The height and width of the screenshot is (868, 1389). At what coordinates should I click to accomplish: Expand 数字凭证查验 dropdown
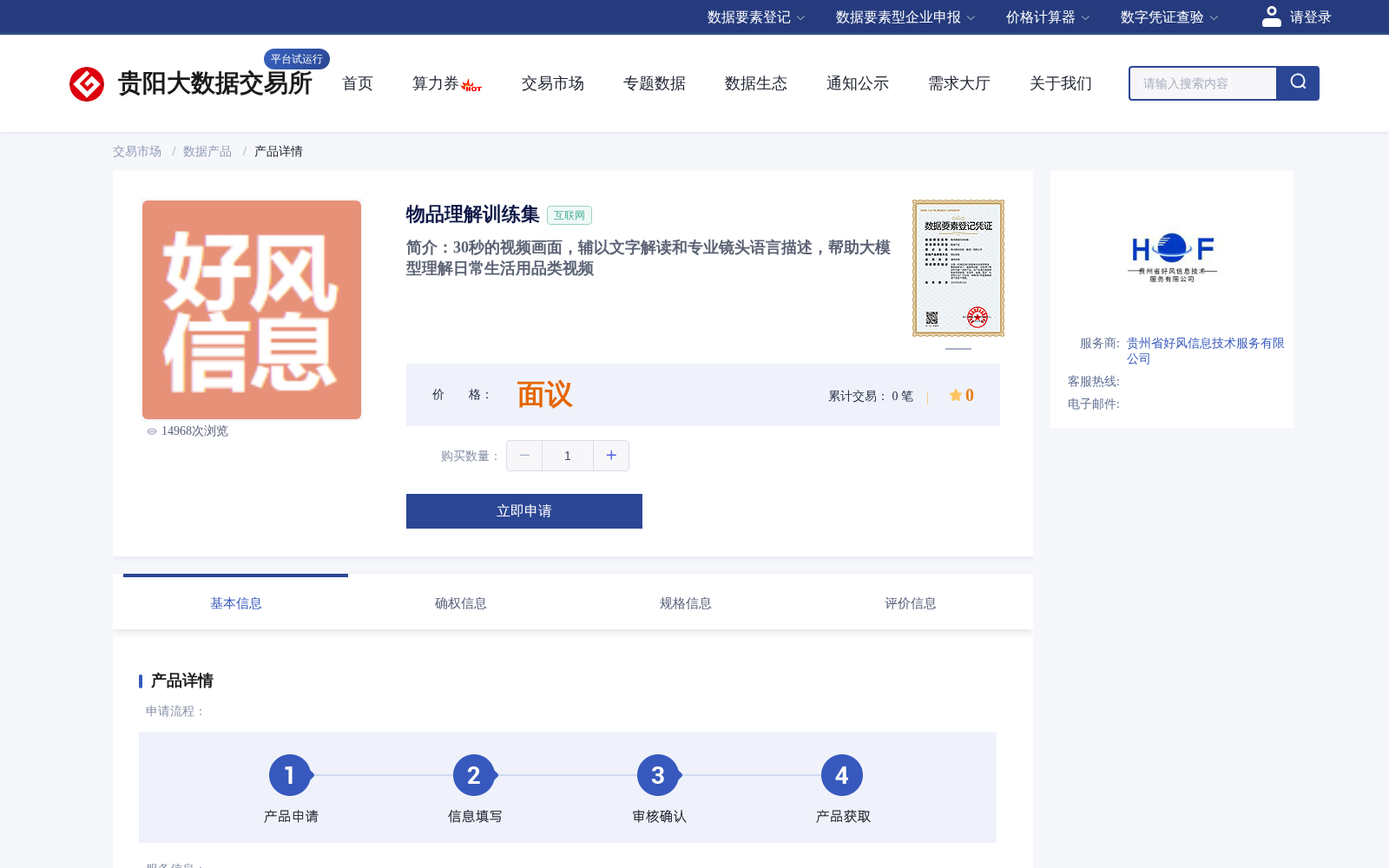click(1169, 17)
